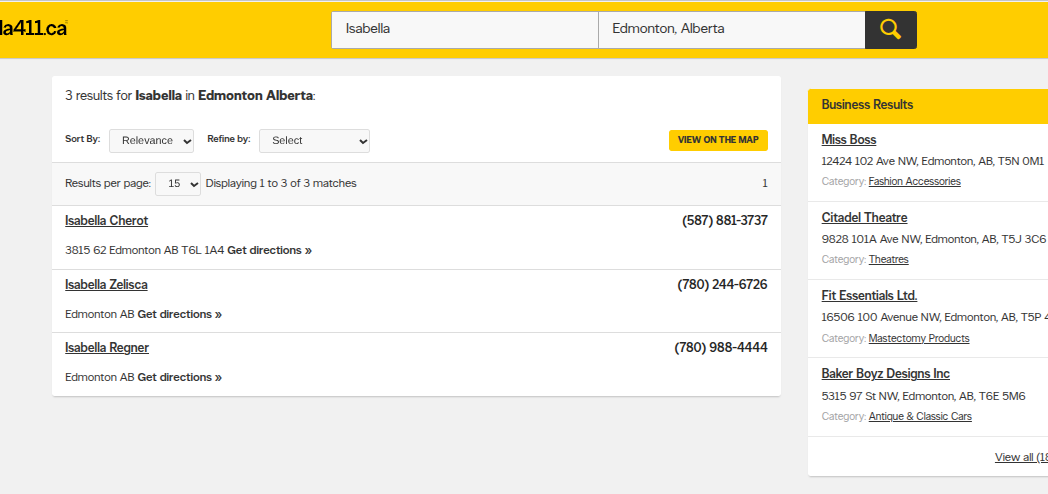Open the Refine by Select dropdown
The width and height of the screenshot is (1048, 494).
314,140
